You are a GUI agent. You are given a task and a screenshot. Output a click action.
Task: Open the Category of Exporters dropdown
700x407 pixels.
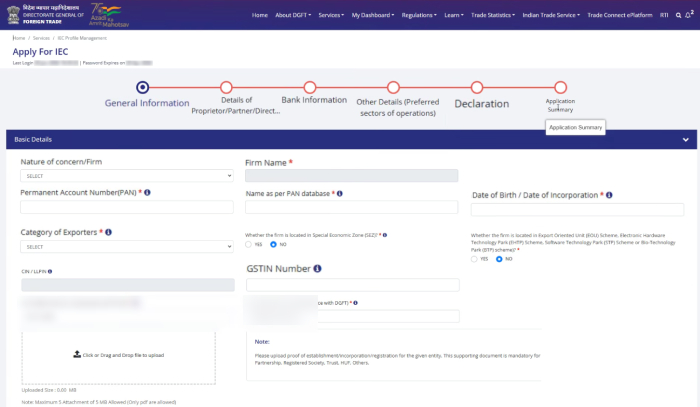[x=127, y=247]
